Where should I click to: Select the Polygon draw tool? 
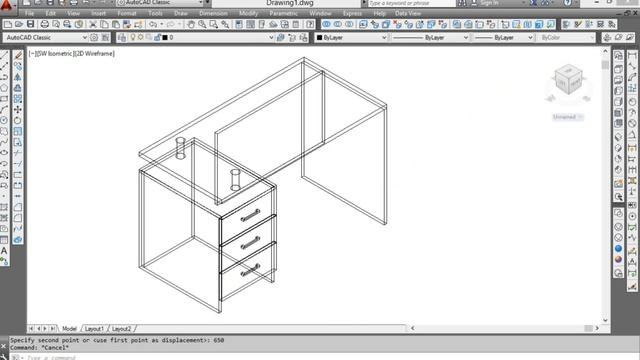[4, 88]
